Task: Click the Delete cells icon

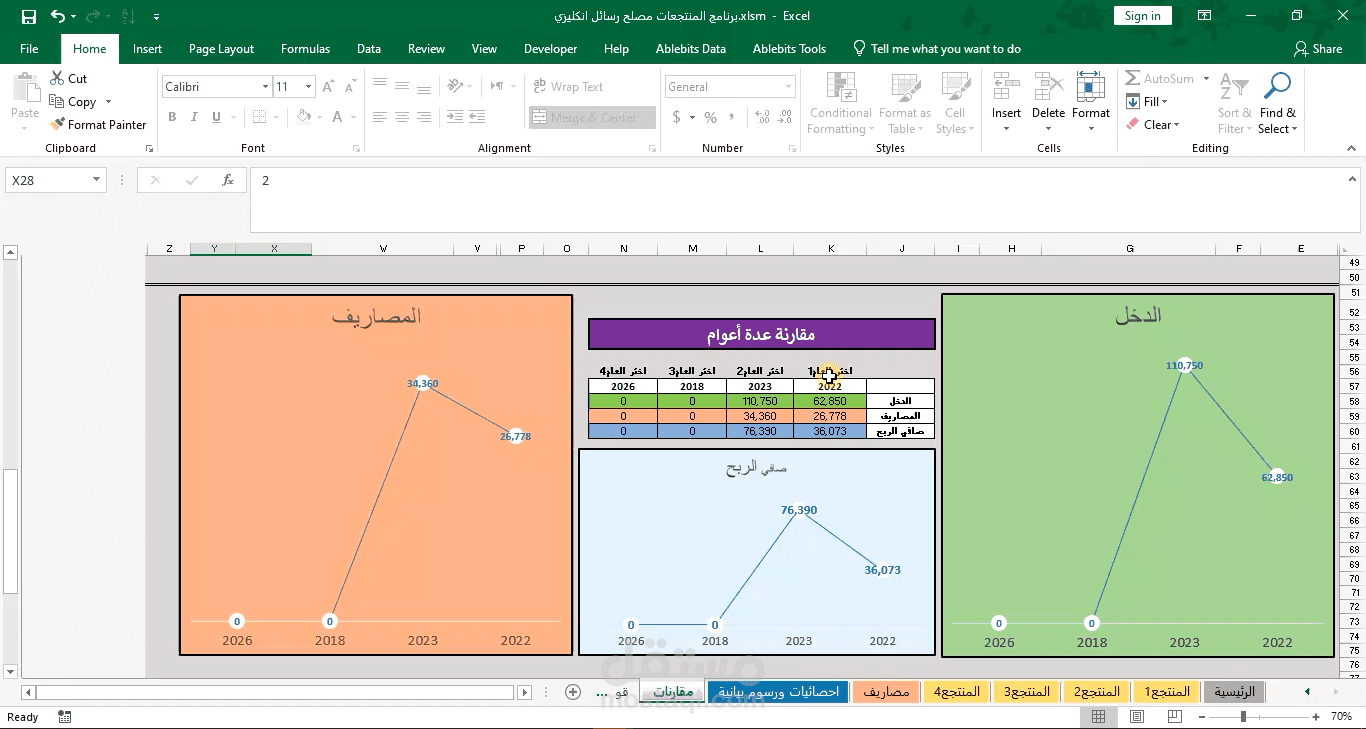Action: pyautogui.click(x=1048, y=87)
